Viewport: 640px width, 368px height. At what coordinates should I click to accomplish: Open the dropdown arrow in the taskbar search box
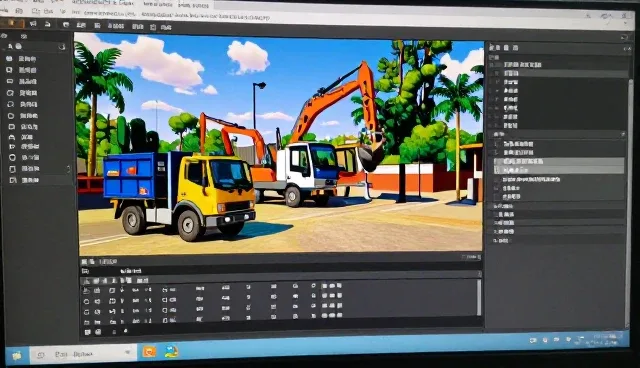click(127, 352)
